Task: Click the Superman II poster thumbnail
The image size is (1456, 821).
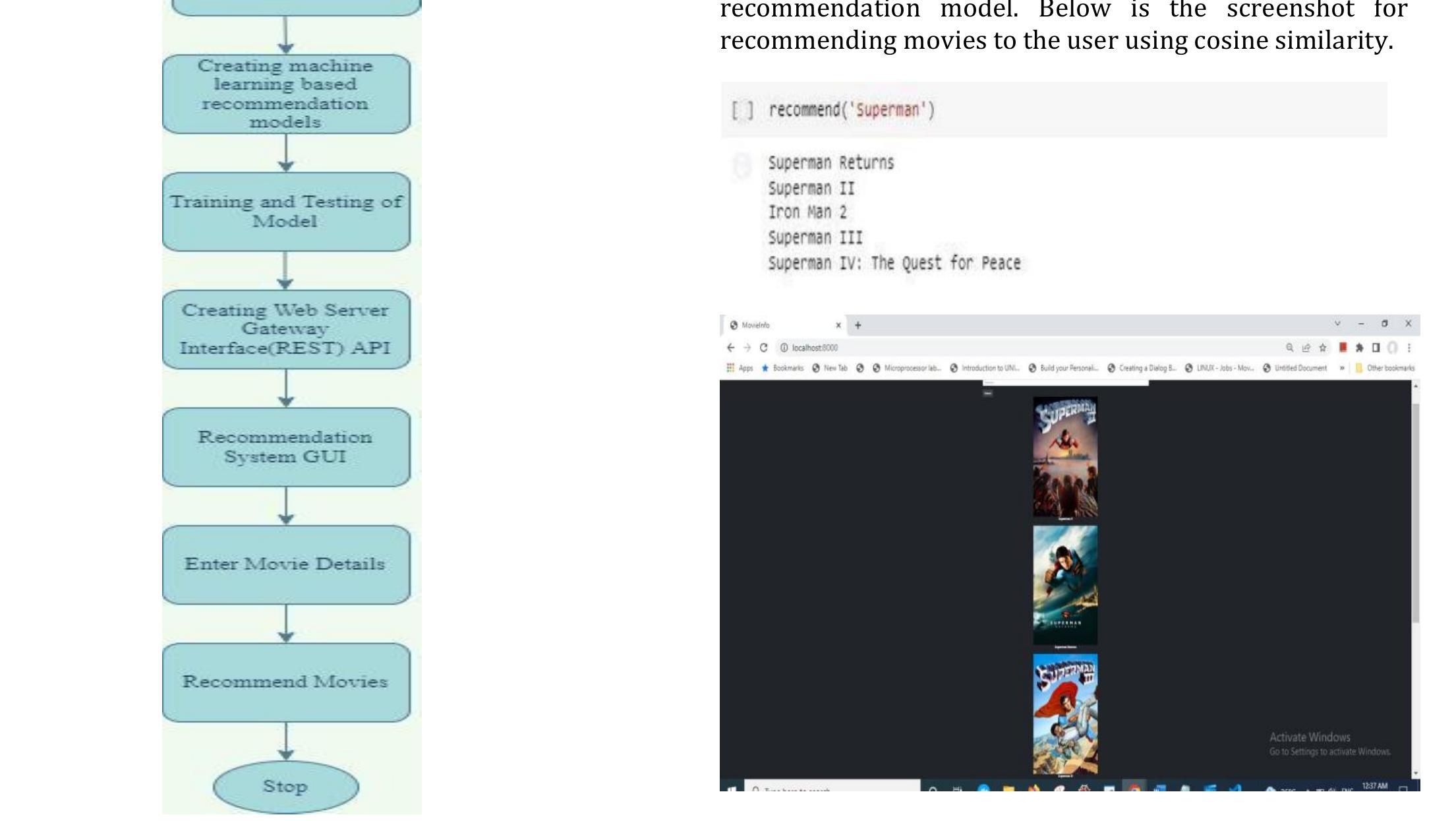Action: pyautogui.click(x=1065, y=456)
